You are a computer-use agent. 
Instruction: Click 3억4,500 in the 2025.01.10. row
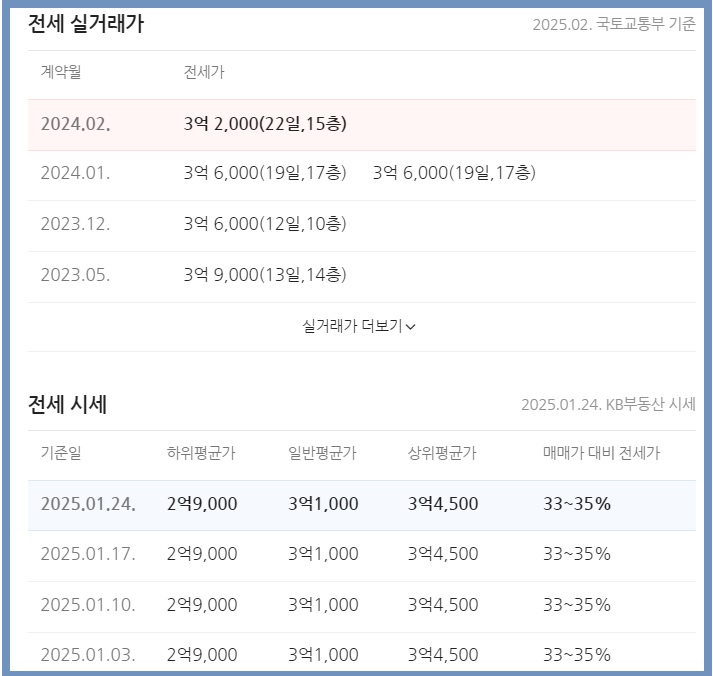click(x=443, y=605)
